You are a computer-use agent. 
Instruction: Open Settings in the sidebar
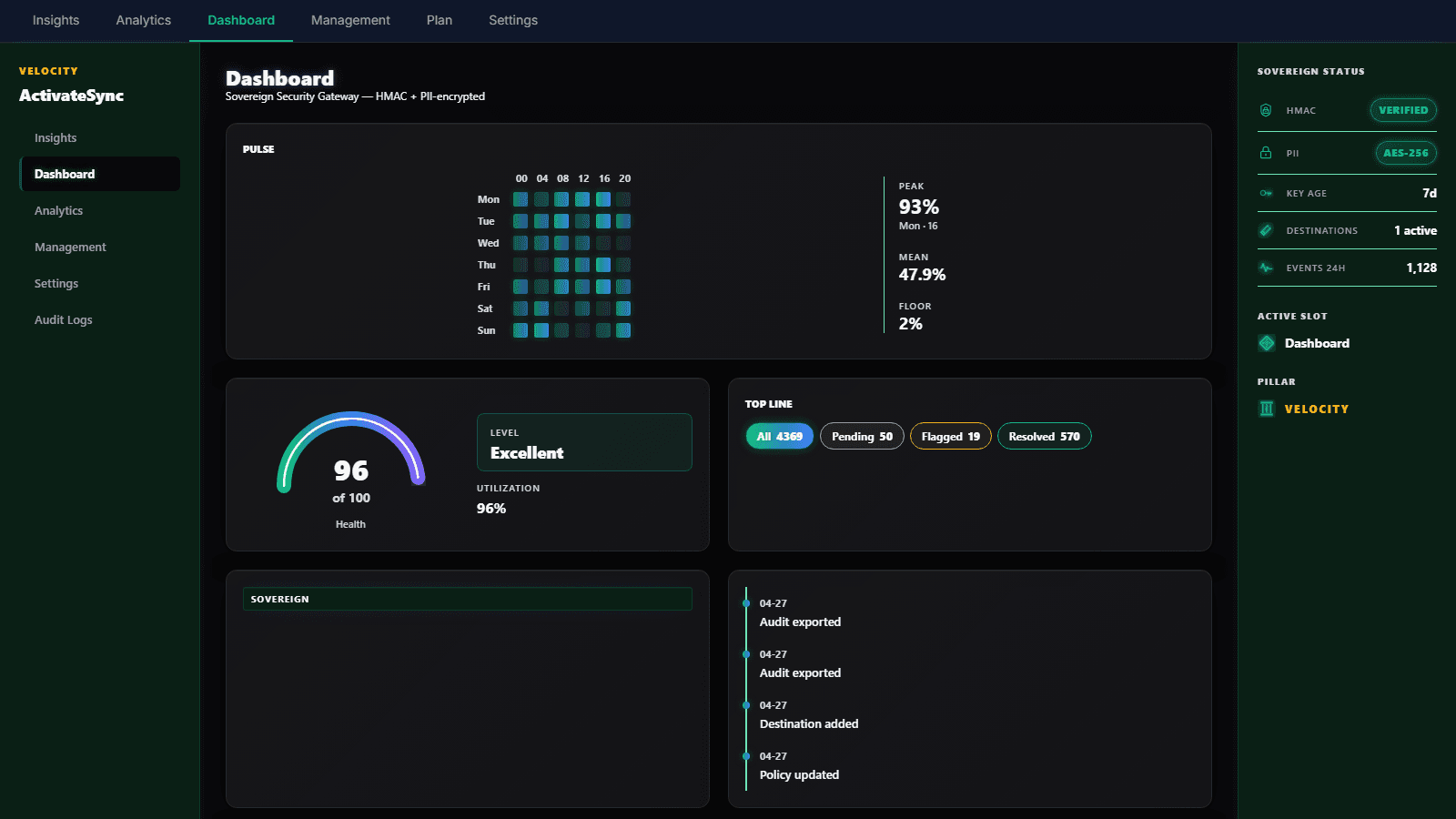pyautogui.click(x=100, y=283)
